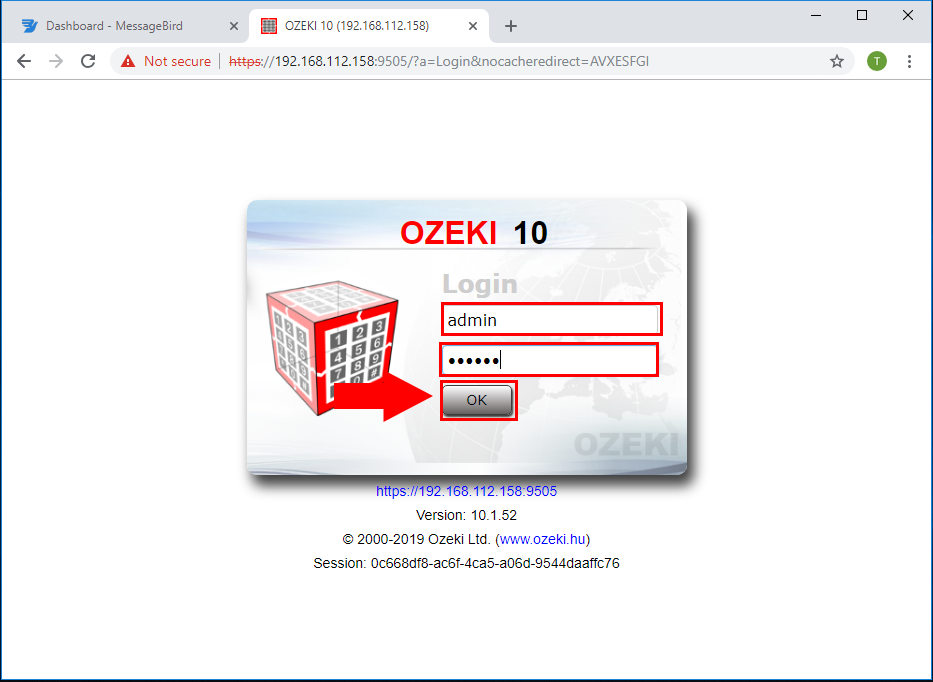Open a new tab with plus

(511, 26)
